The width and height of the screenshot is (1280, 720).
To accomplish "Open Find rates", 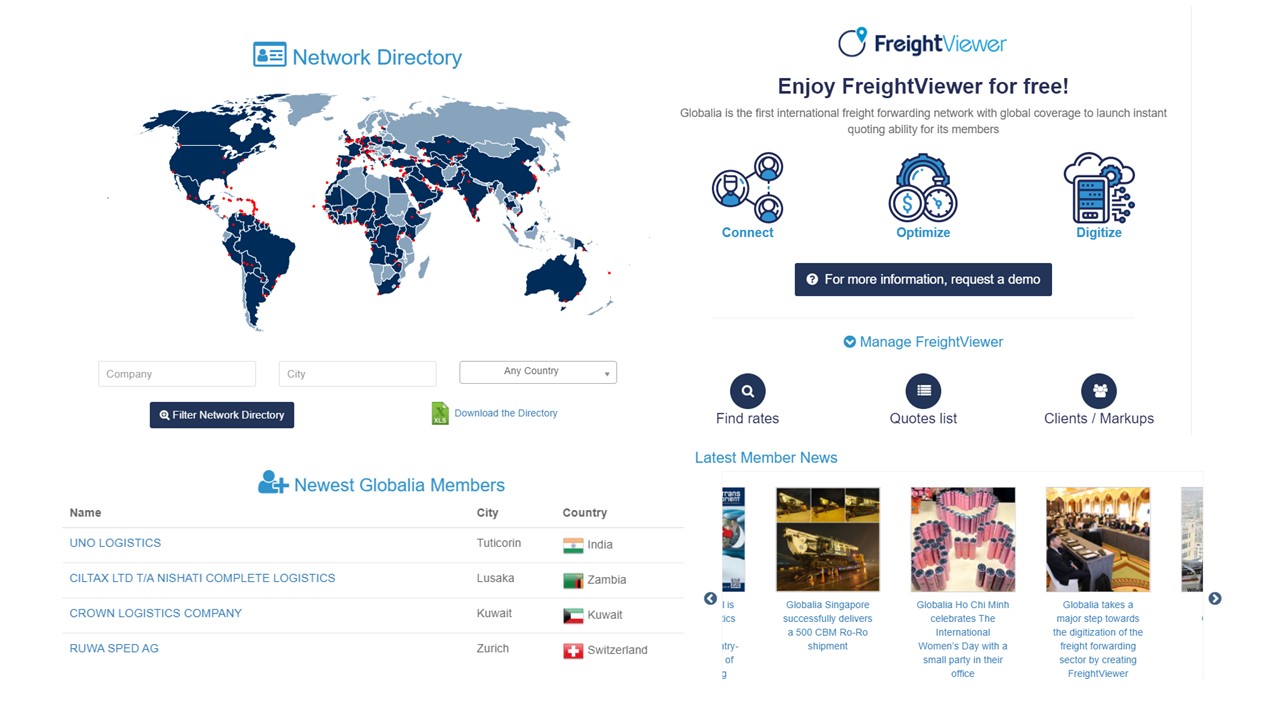I will [747, 390].
